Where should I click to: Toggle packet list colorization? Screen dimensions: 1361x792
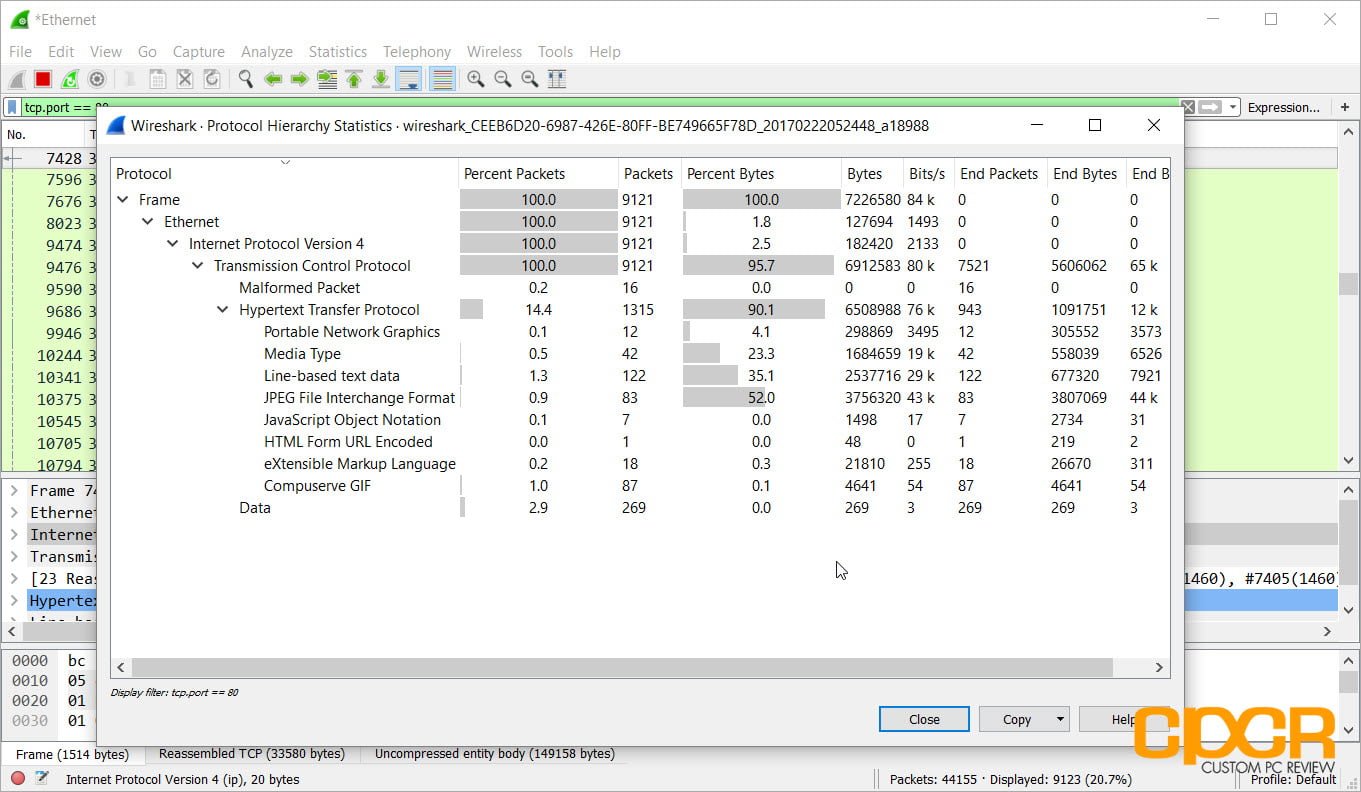442,79
